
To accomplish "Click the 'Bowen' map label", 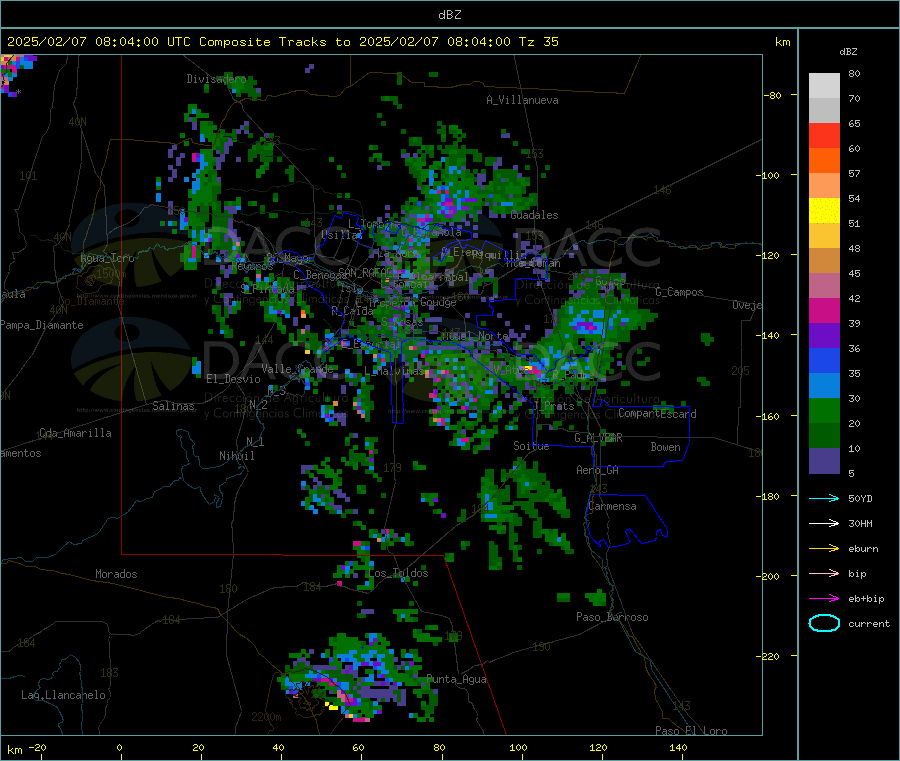I will tap(665, 447).
